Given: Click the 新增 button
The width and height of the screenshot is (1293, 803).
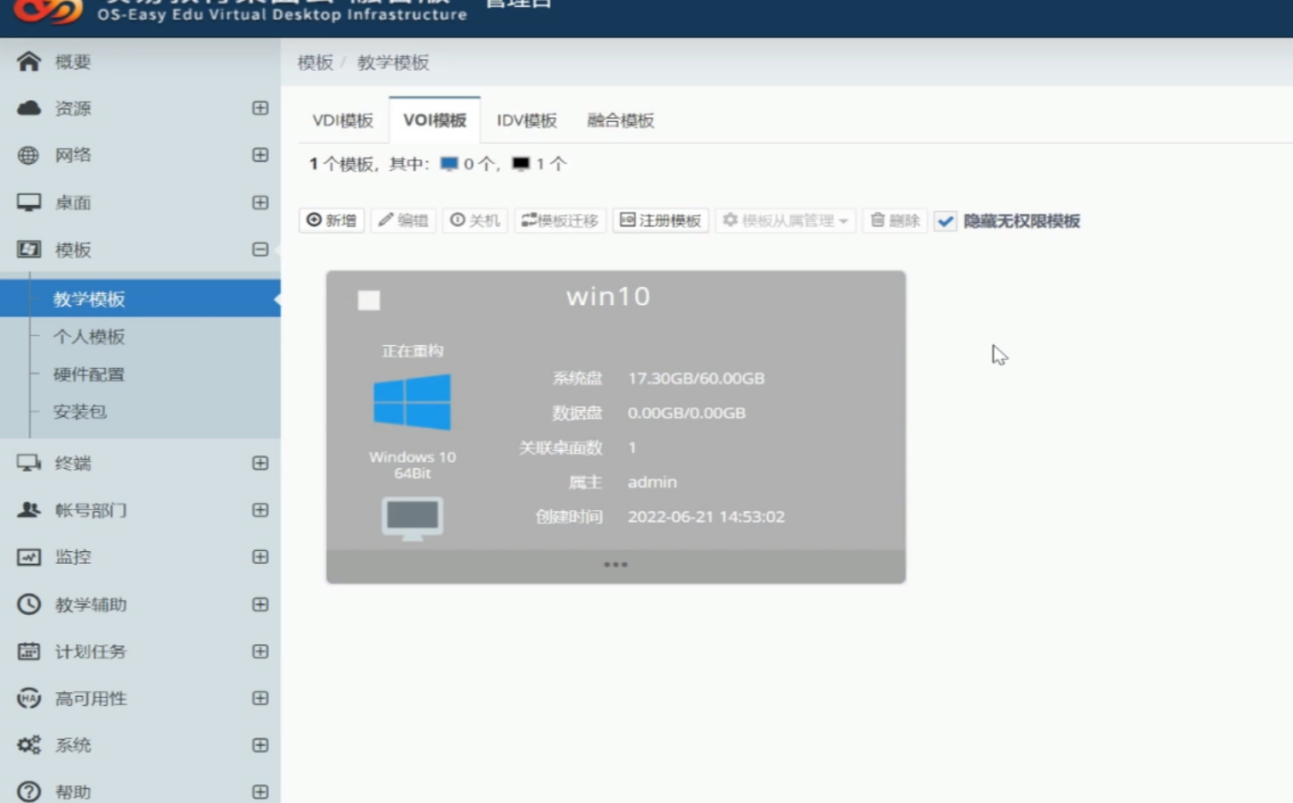Looking at the screenshot, I should pos(332,221).
